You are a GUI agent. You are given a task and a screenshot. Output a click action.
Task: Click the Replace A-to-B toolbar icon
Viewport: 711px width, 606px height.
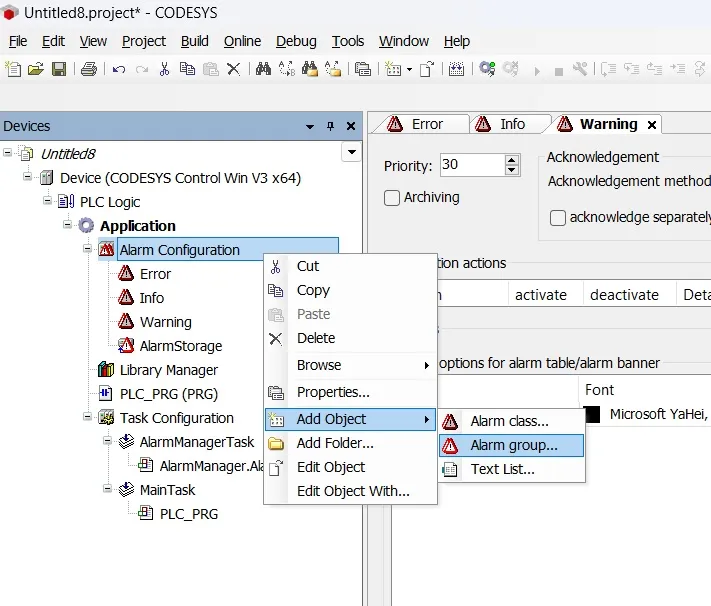point(287,69)
